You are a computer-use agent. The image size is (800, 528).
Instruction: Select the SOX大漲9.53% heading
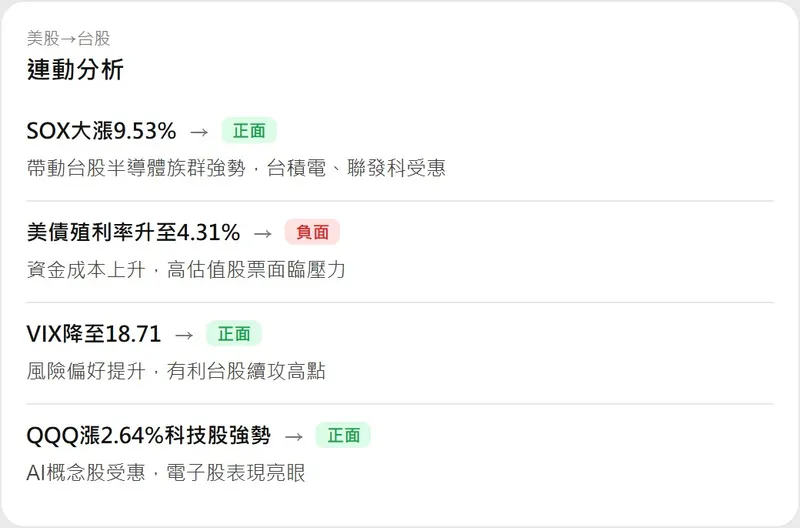[x=101, y=131]
